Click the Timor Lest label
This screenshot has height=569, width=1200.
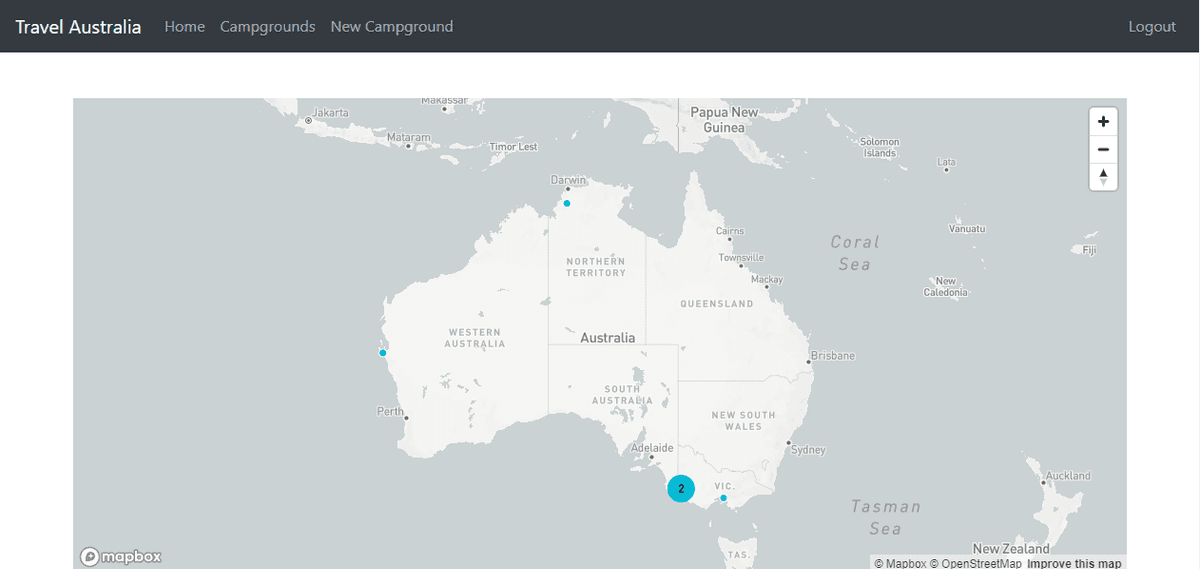click(513, 147)
